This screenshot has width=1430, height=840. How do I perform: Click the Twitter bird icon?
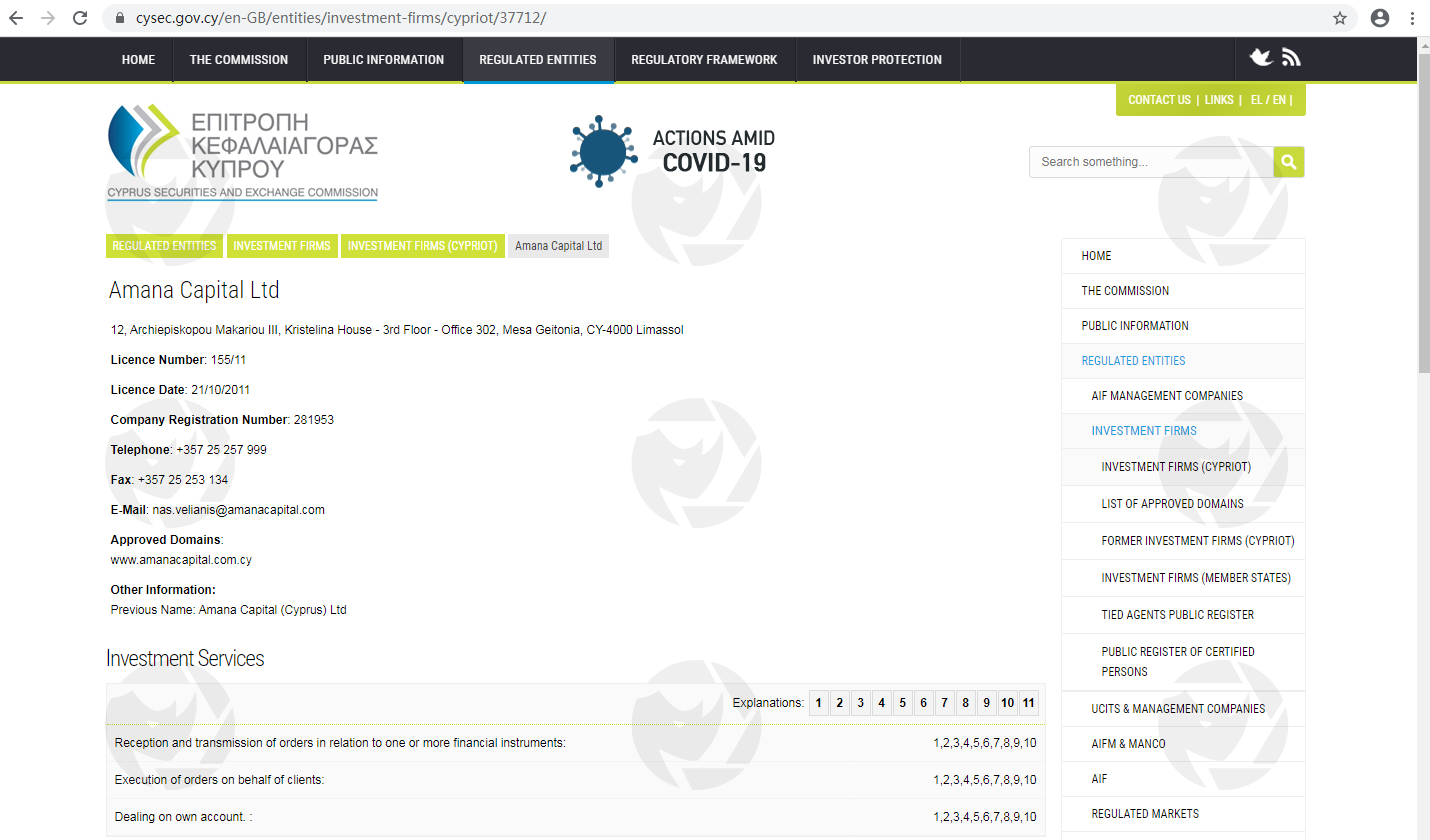click(1261, 58)
